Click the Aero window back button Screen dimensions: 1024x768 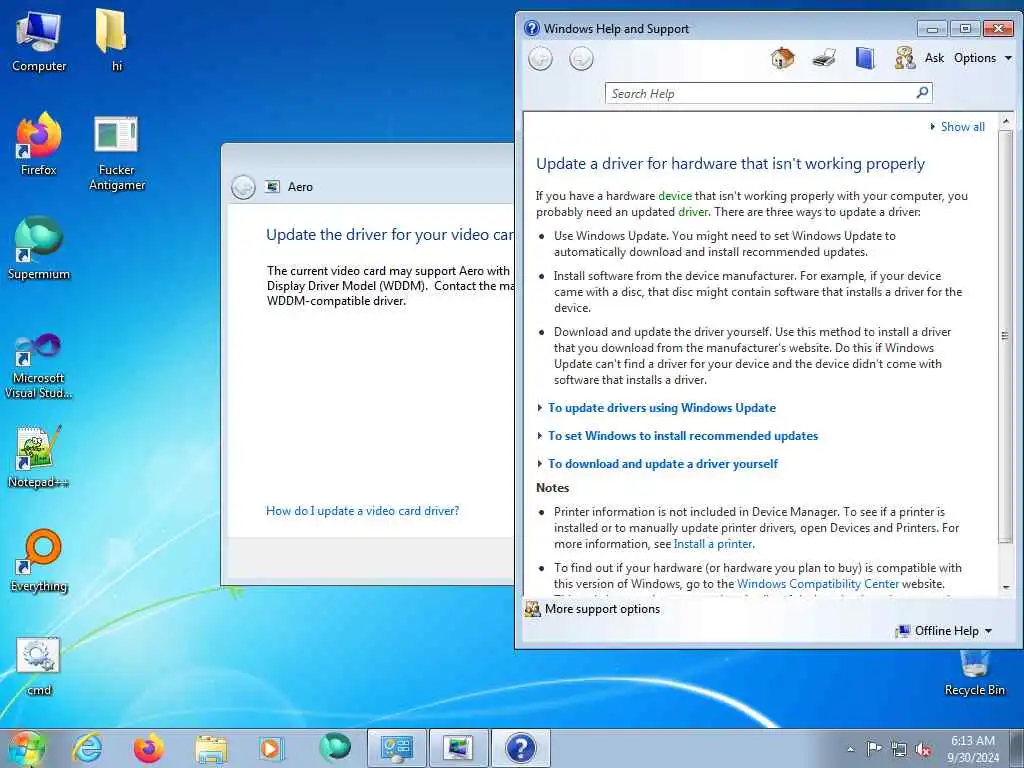pos(243,187)
